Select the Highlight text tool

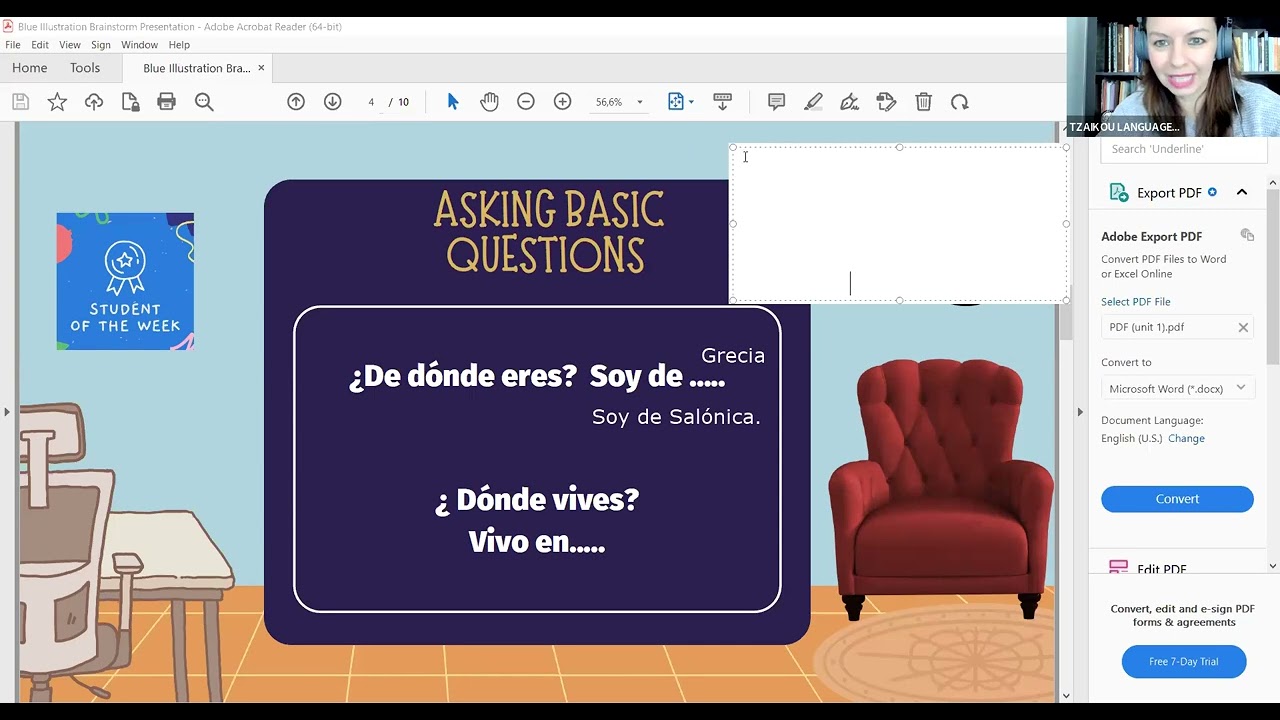[x=813, y=101]
